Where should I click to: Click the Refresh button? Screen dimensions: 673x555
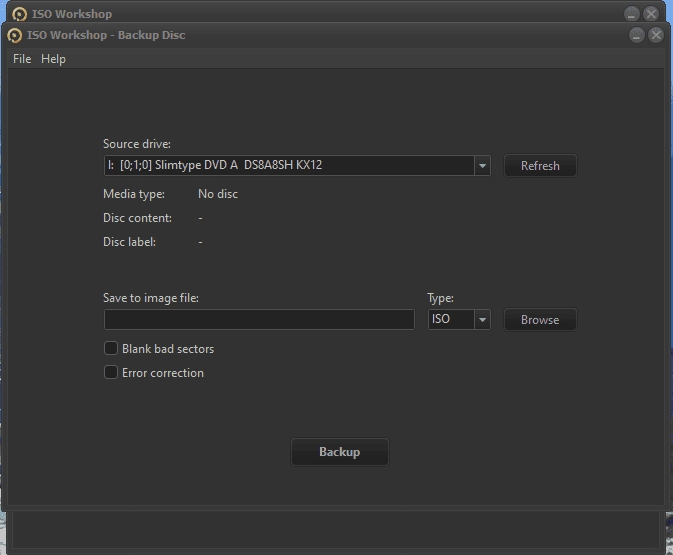[540, 166]
